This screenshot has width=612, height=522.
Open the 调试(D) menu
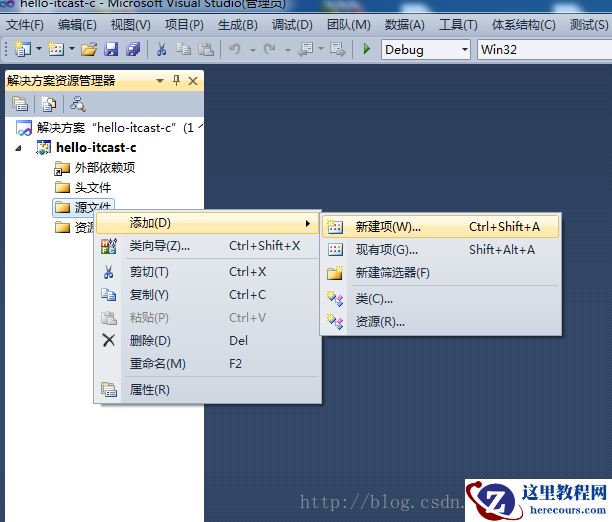click(292, 25)
